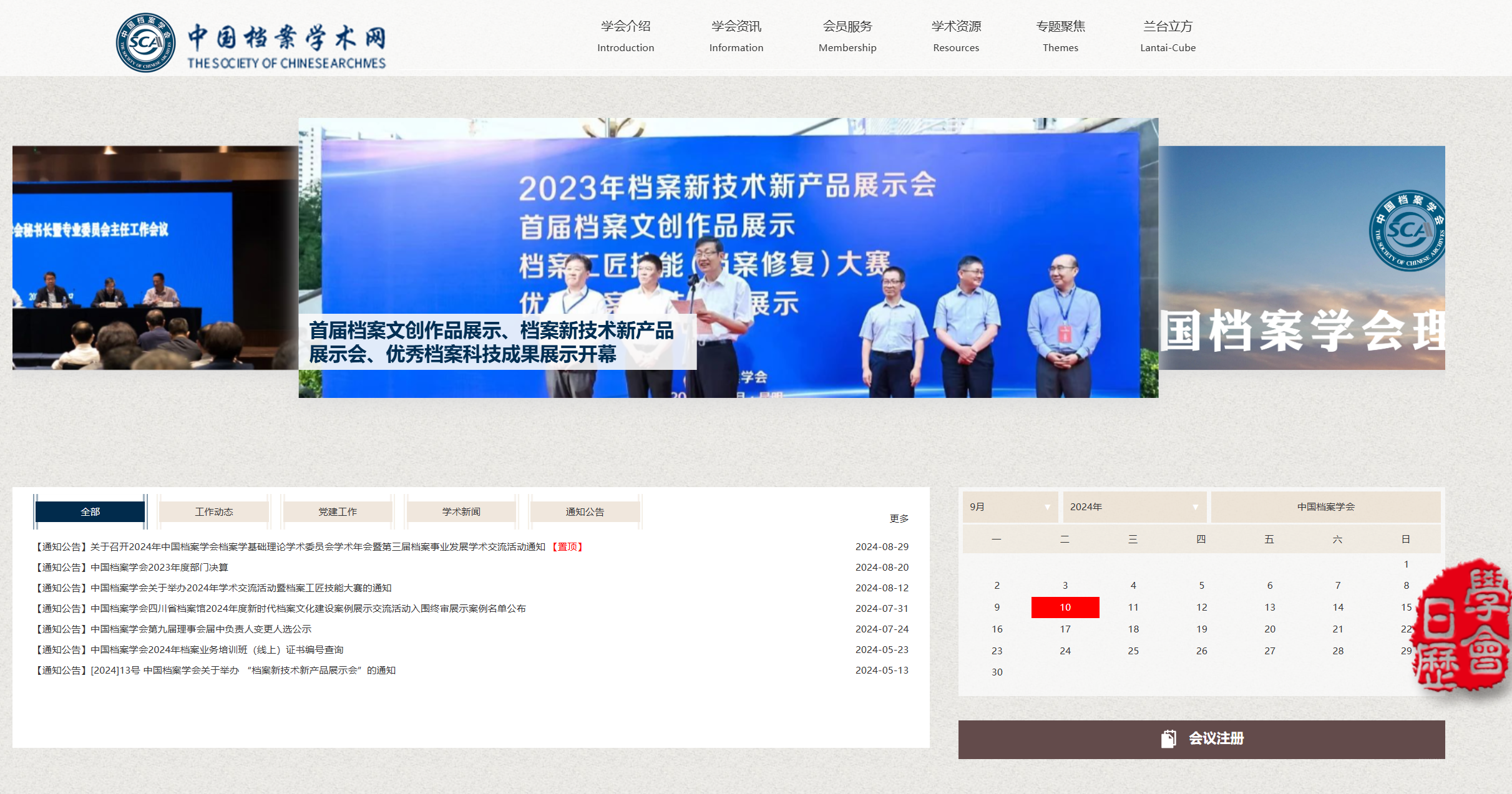Select date 13 in the calendar
The image size is (1512, 794).
1269,607
